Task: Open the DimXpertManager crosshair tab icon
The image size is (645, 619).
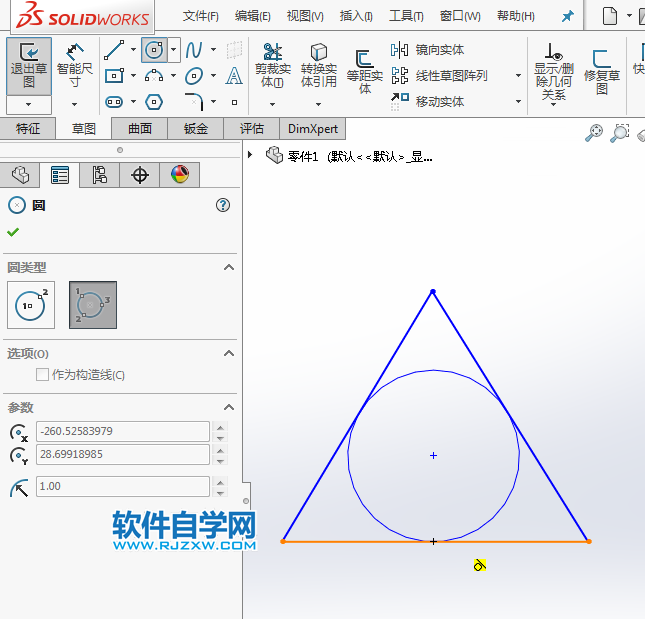Action: pos(139,175)
